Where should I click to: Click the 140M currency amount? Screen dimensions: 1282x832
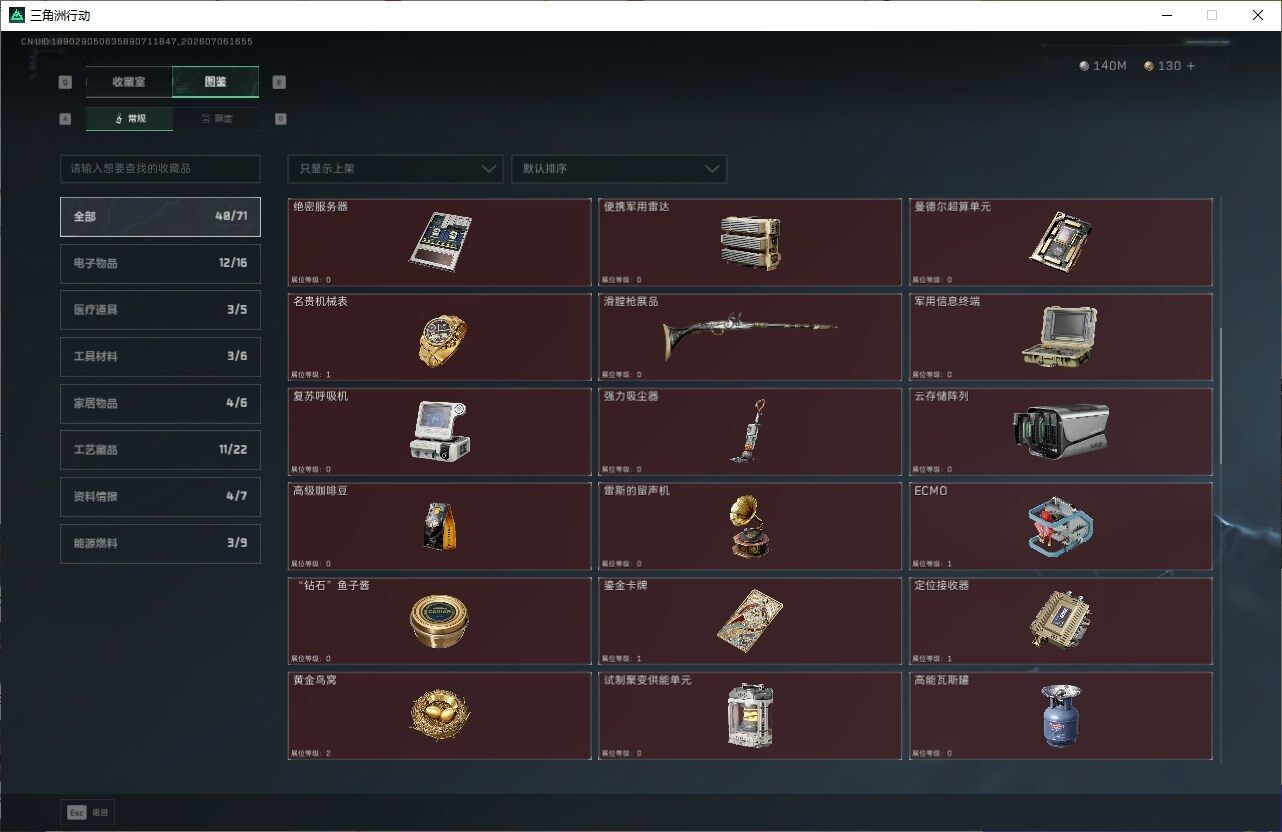(1110, 66)
